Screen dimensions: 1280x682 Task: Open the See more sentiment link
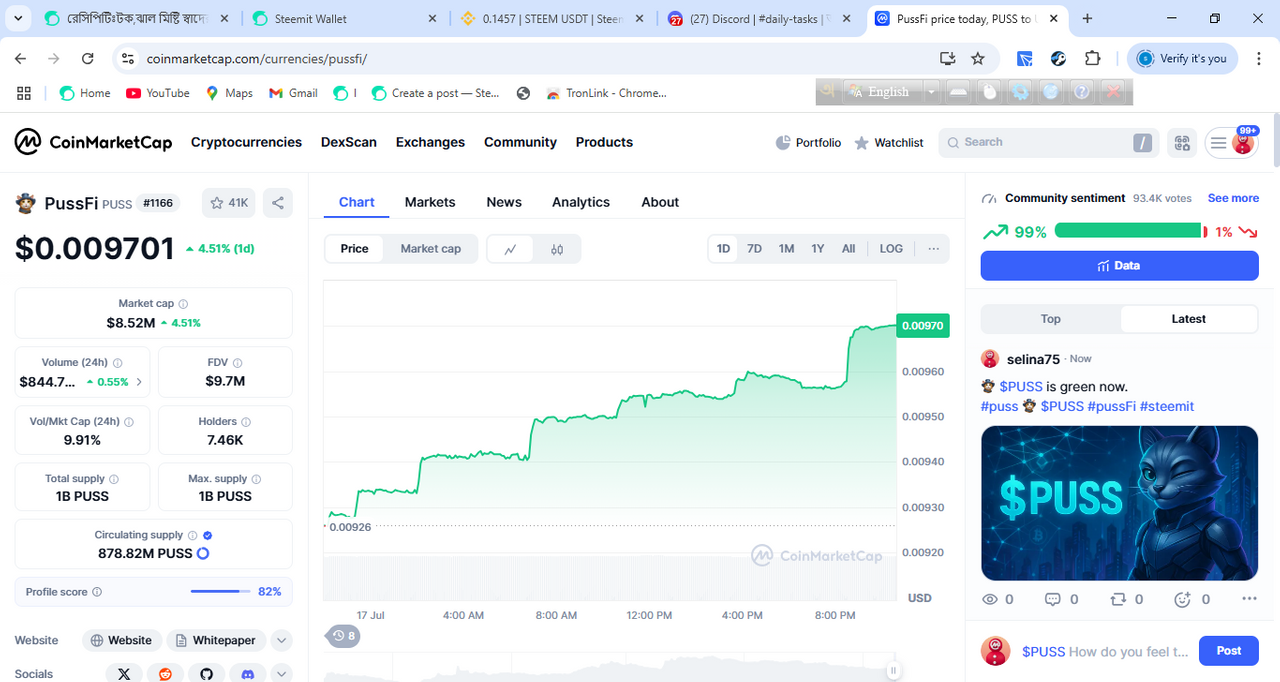click(1233, 198)
